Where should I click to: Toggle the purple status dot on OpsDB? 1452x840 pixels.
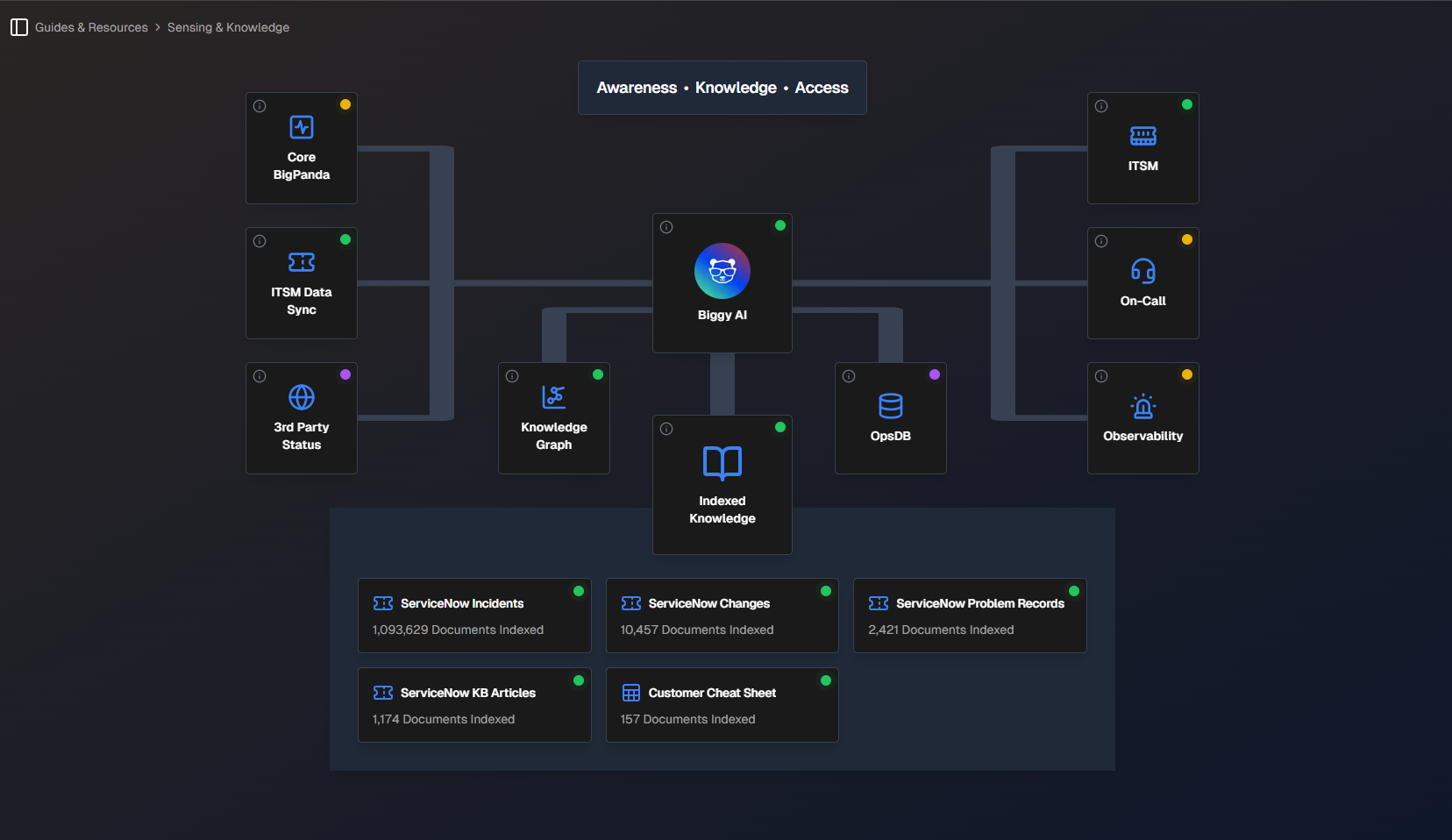coord(935,374)
